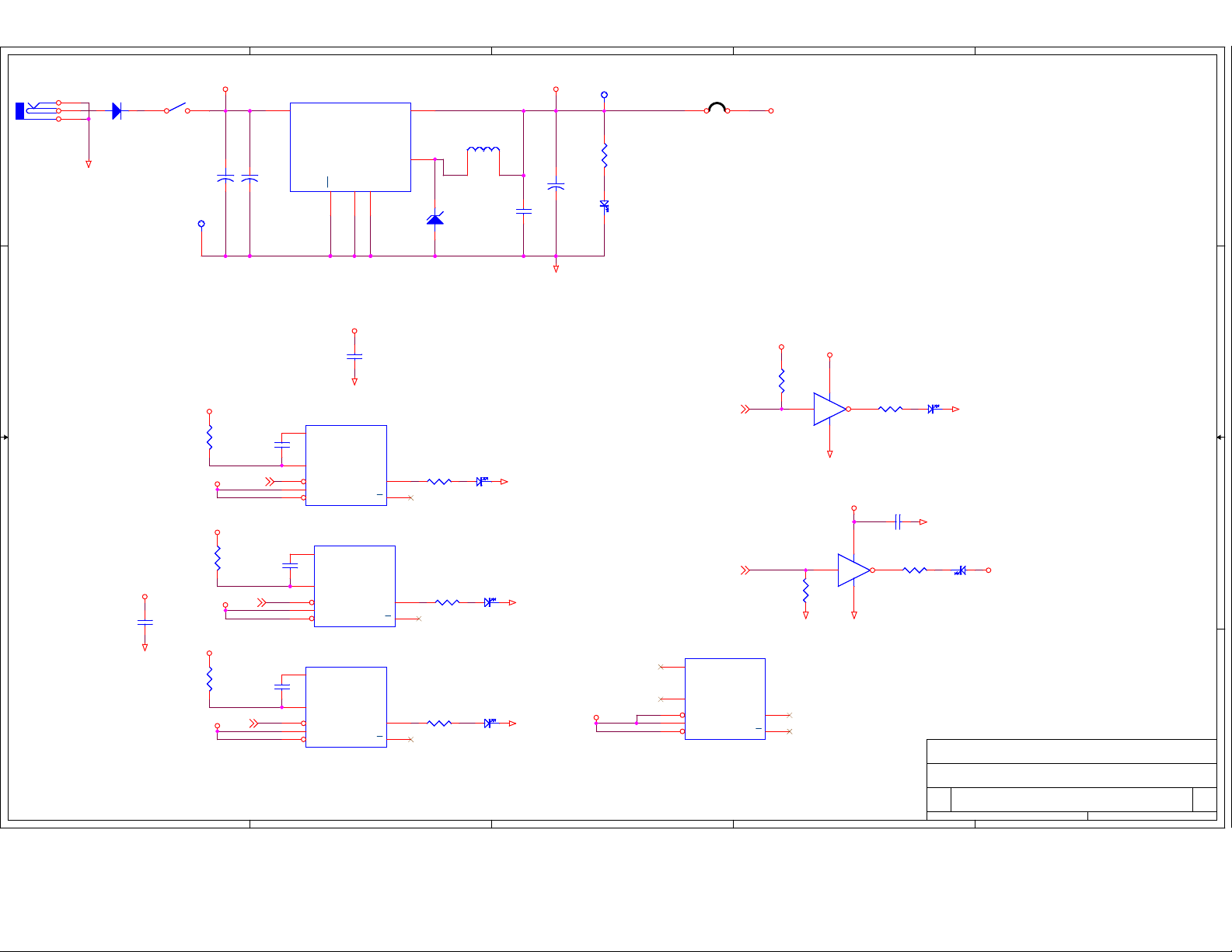The image size is (1232, 952).
Task: Click the blue test point above the output rail
Action: (604, 95)
